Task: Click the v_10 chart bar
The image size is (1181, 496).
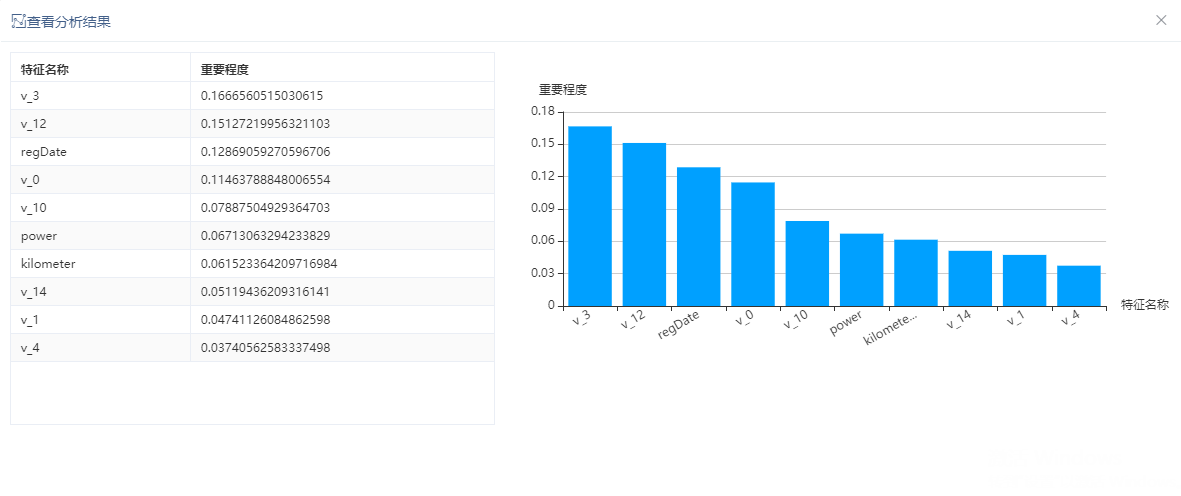Action: click(807, 263)
